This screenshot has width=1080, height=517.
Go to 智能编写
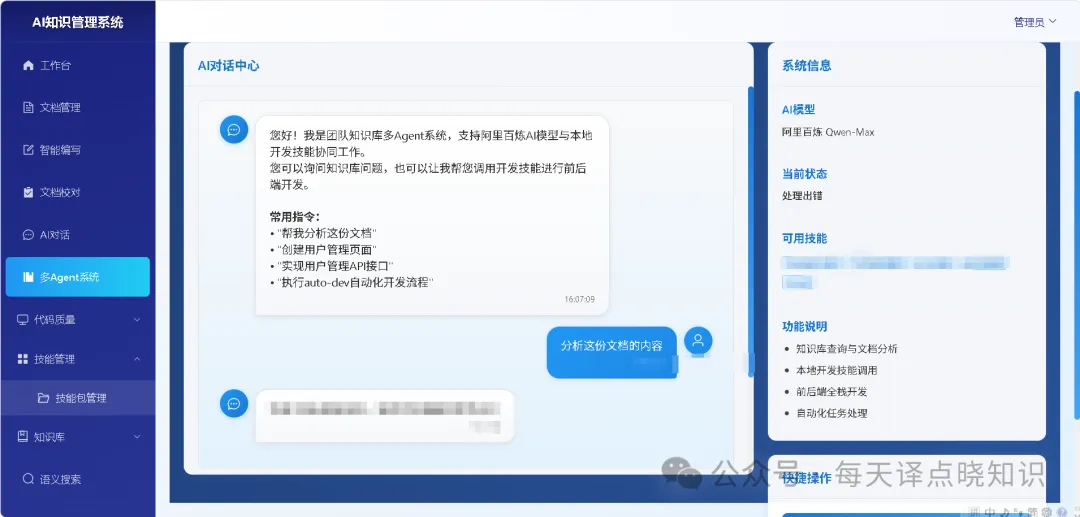[78, 149]
